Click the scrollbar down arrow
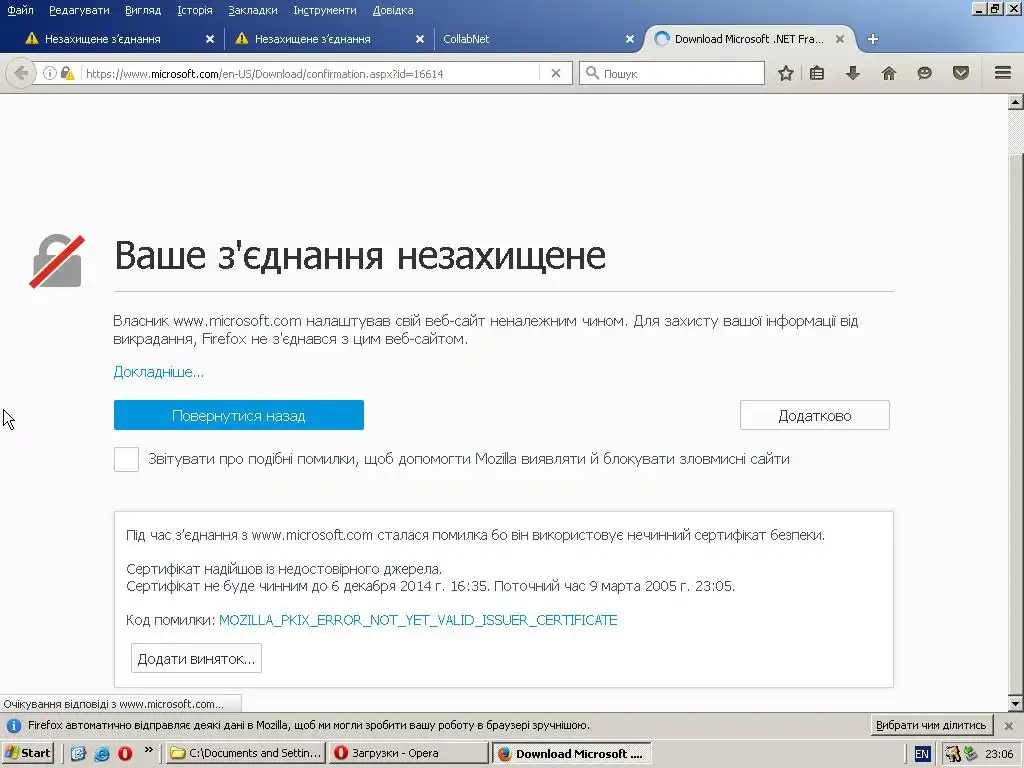This screenshot has width=1024, height=768. 1016,704
